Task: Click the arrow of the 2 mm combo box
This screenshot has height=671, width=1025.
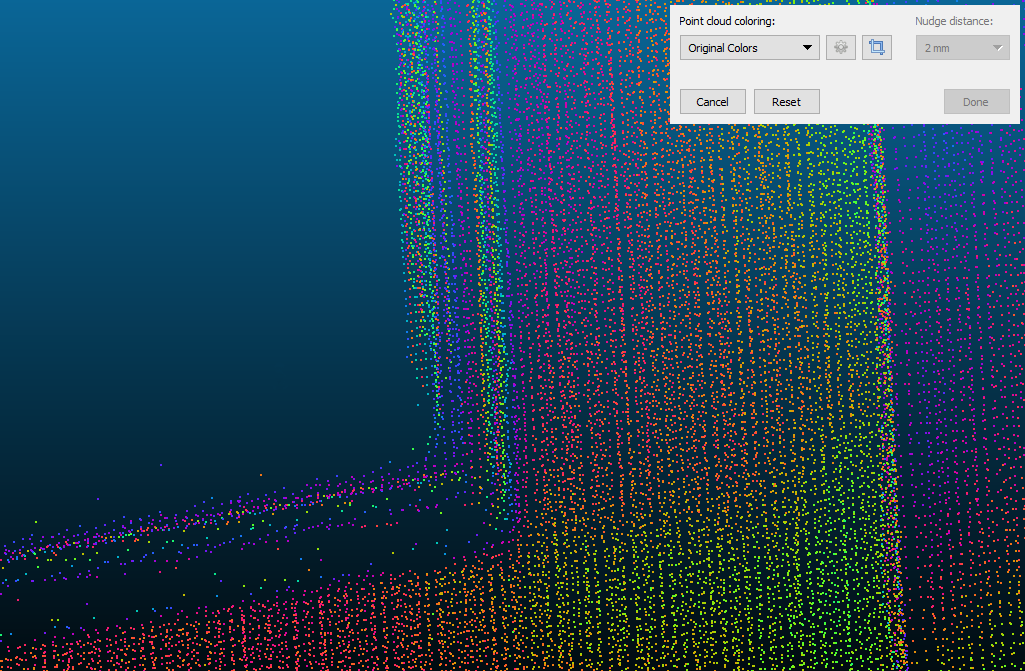Action: coord(997,48)
